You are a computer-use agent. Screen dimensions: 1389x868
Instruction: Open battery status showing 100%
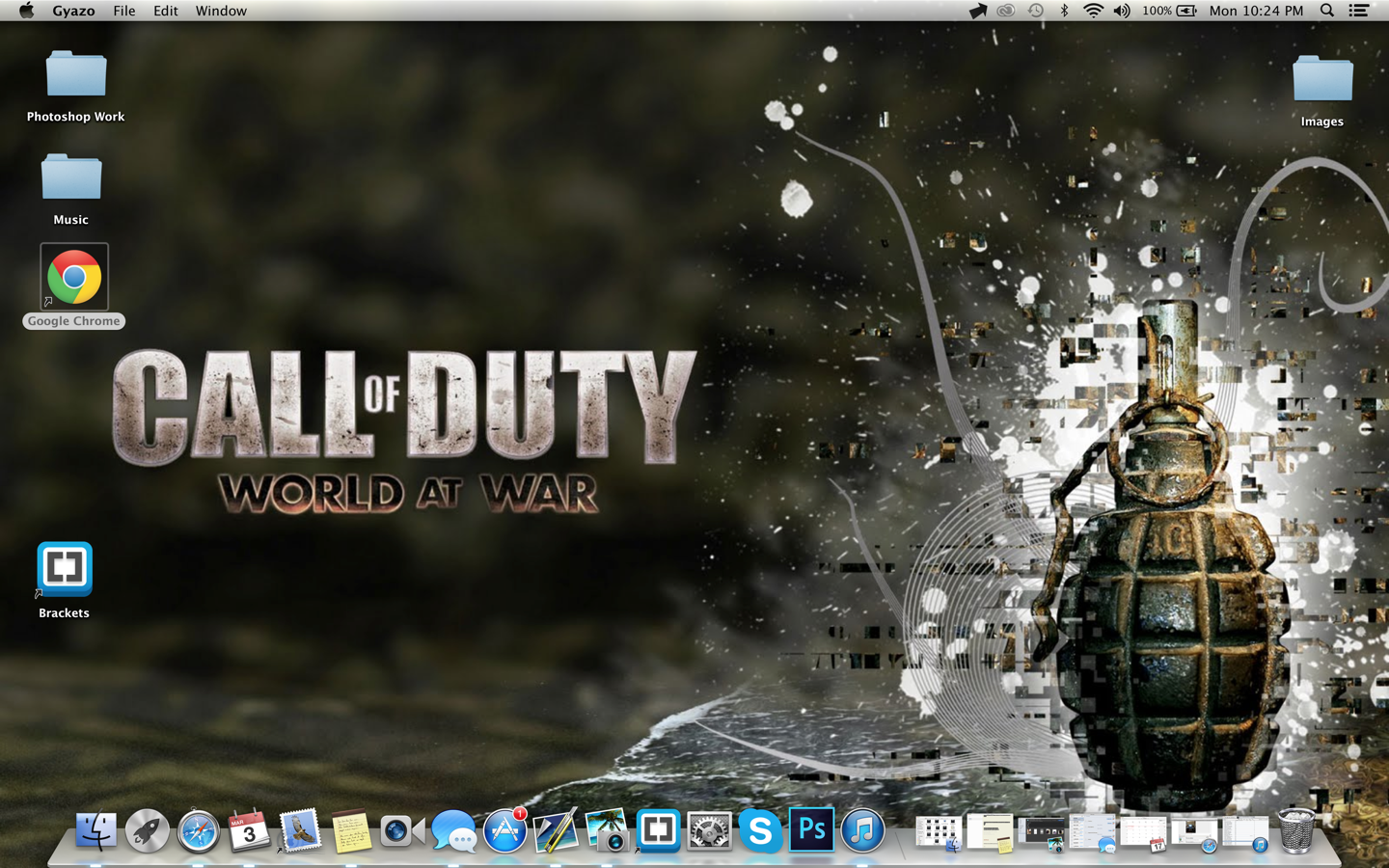pyautogui.click(x=1169, y=11)
